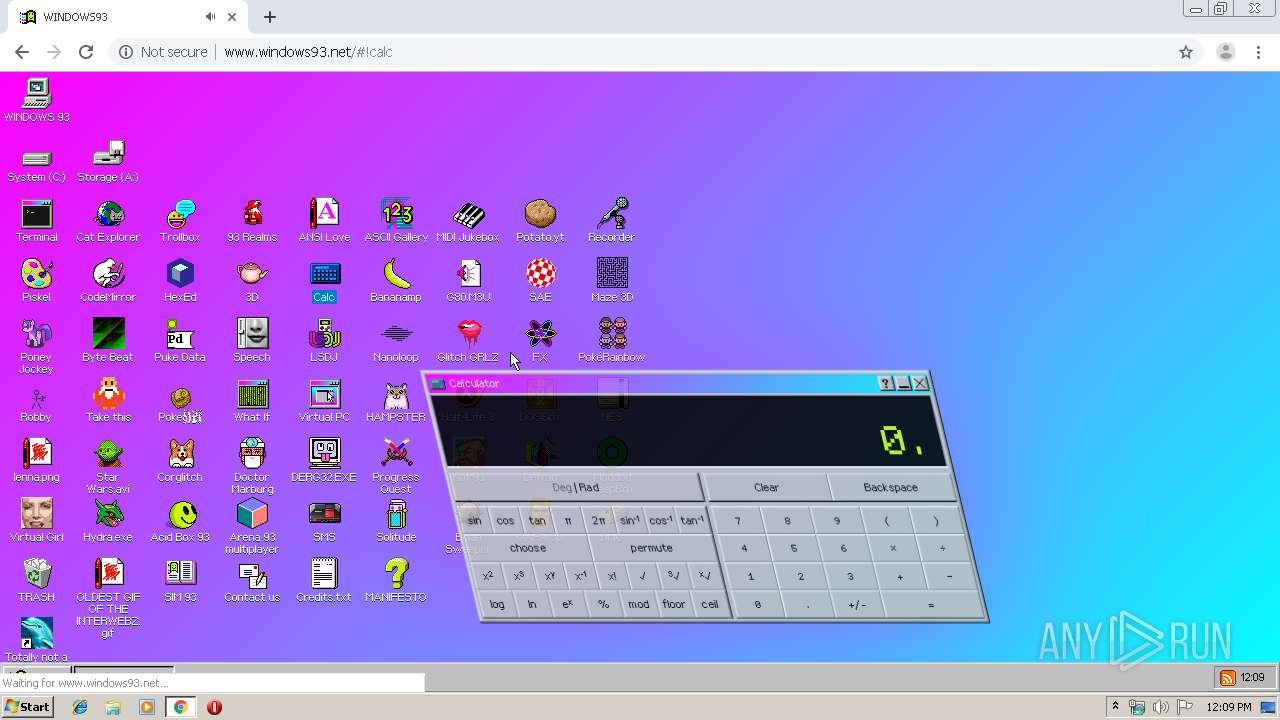Click Backspace in Calculator
The image size is (1280, 720).
tap(890, 488)
